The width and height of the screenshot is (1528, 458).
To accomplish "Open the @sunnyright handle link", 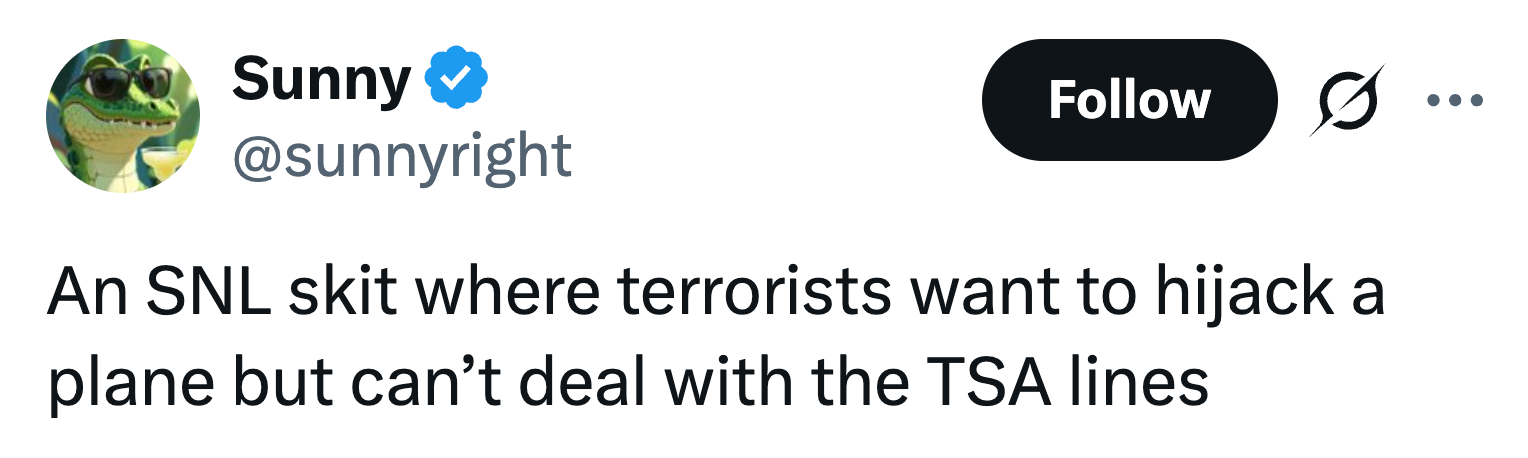I will [401, 155].
